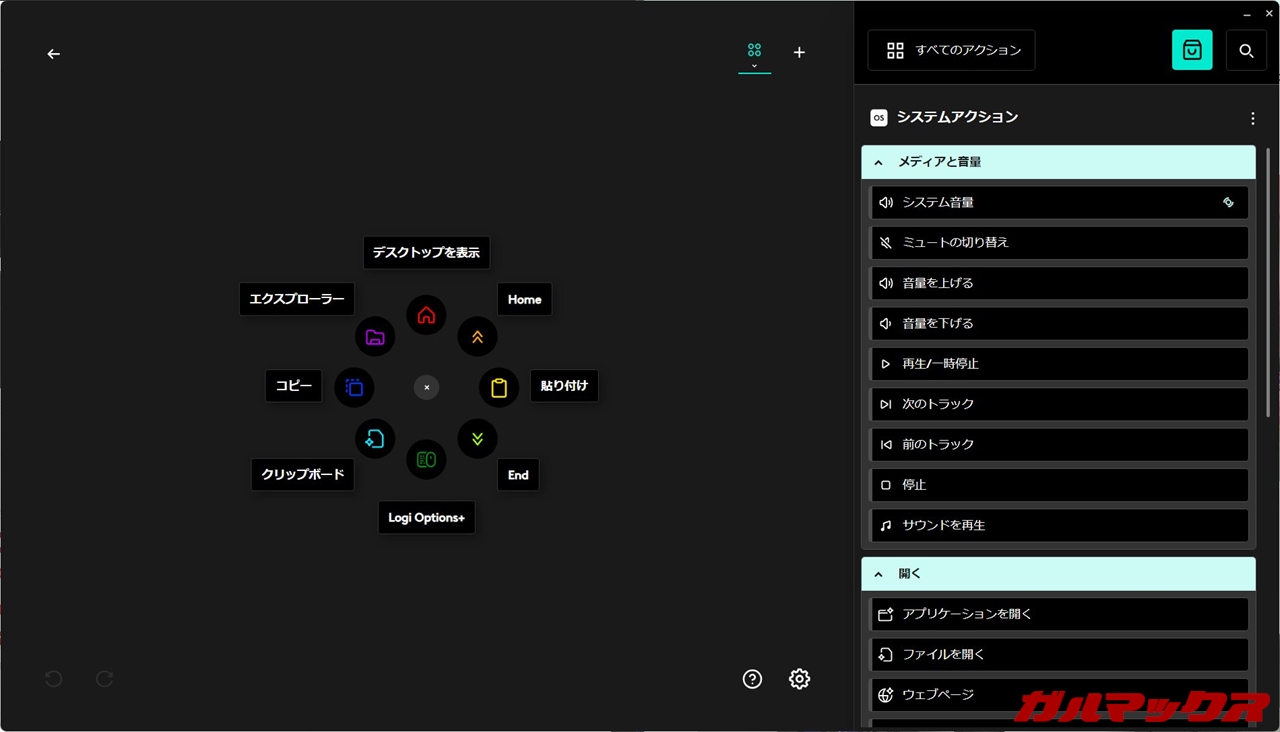Image resolution: width=1280 pixels, height=732 pixels.
Task: Choose the 再生/一時停止 action
Action: 1059,364
